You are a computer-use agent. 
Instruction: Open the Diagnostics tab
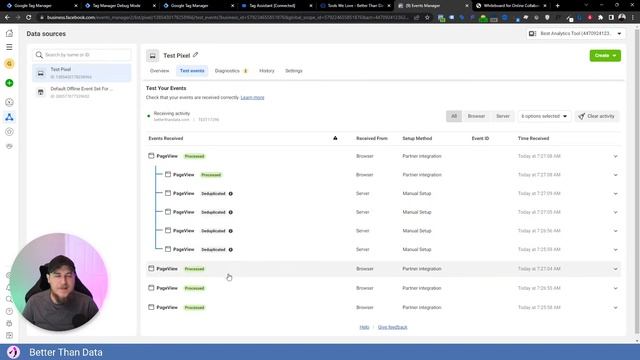(x=231, y=71)
